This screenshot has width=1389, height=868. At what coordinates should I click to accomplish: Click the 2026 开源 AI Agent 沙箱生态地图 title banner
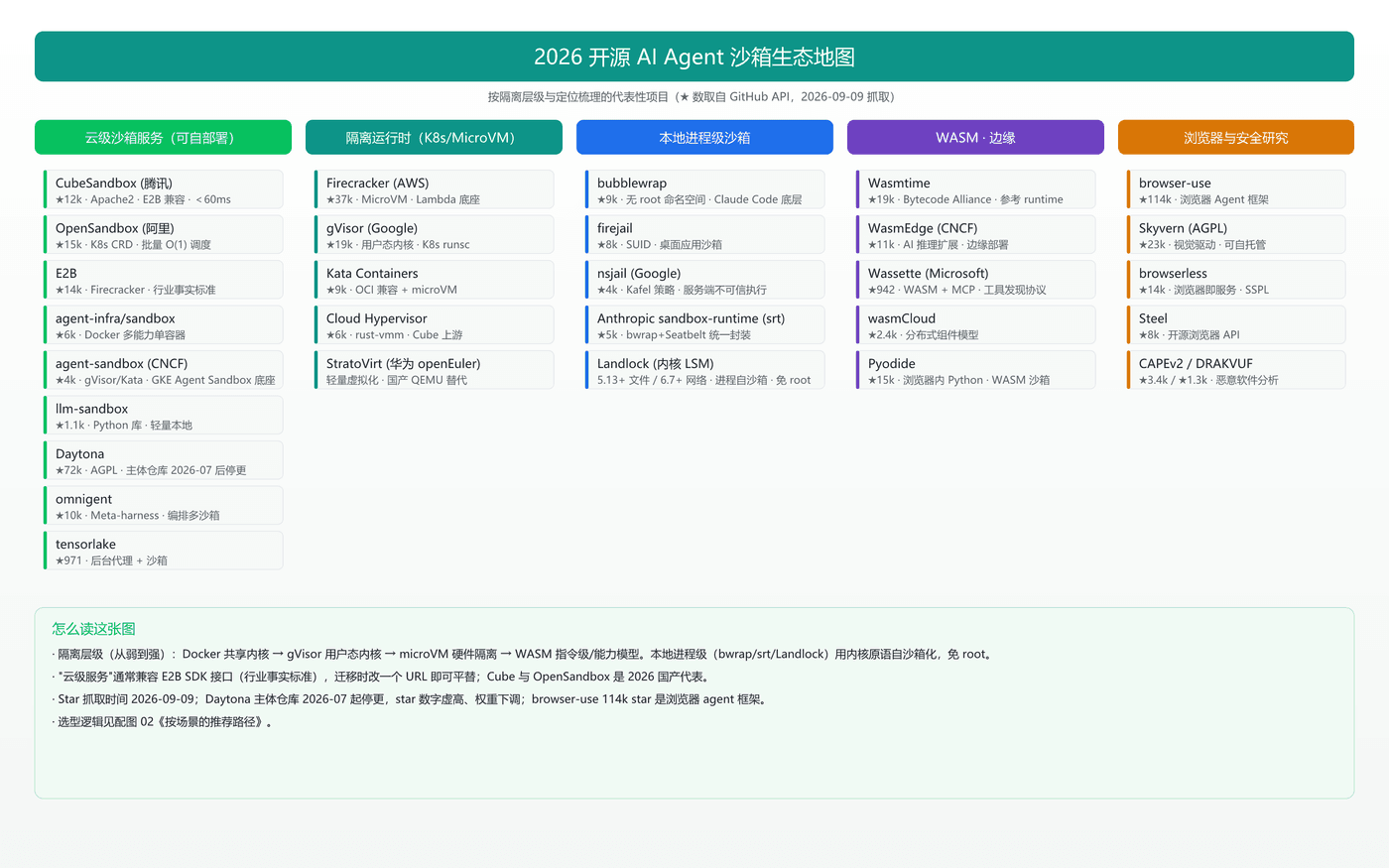(694, 57)
